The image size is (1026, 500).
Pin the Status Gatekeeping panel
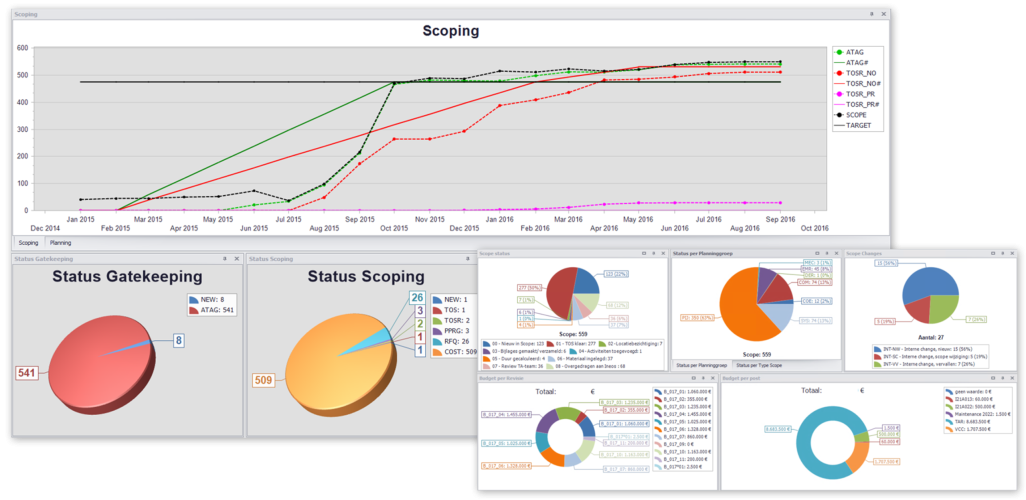224,259
